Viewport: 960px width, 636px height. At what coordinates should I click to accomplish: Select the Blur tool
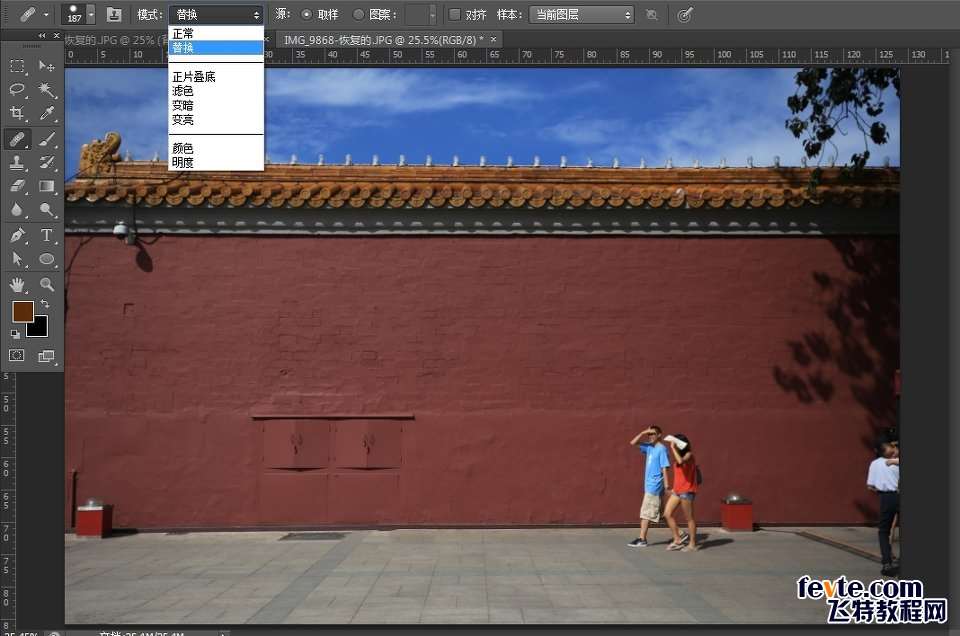(17, 210)
